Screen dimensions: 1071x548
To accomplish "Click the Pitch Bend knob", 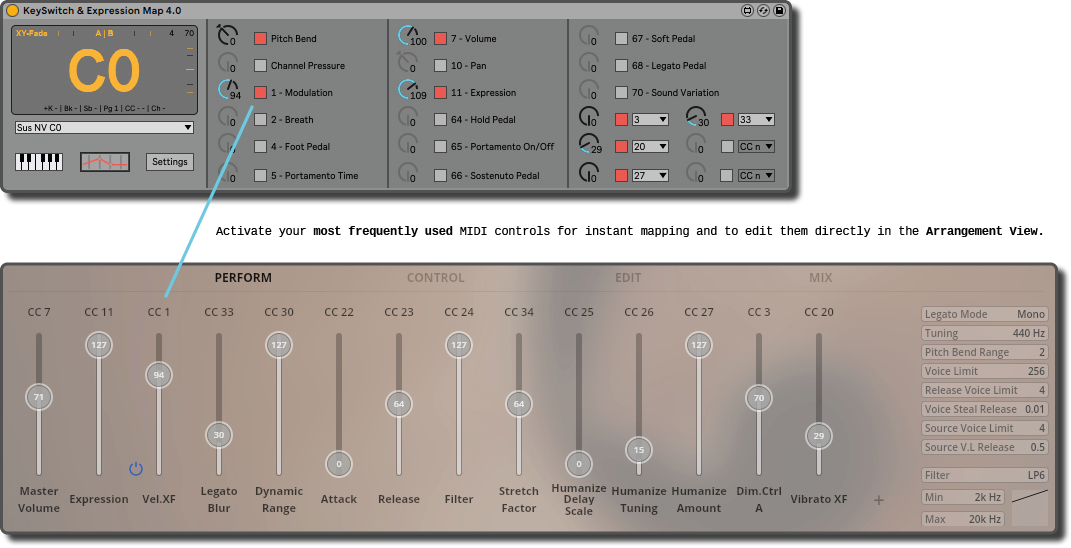I will tap(227, 36).
